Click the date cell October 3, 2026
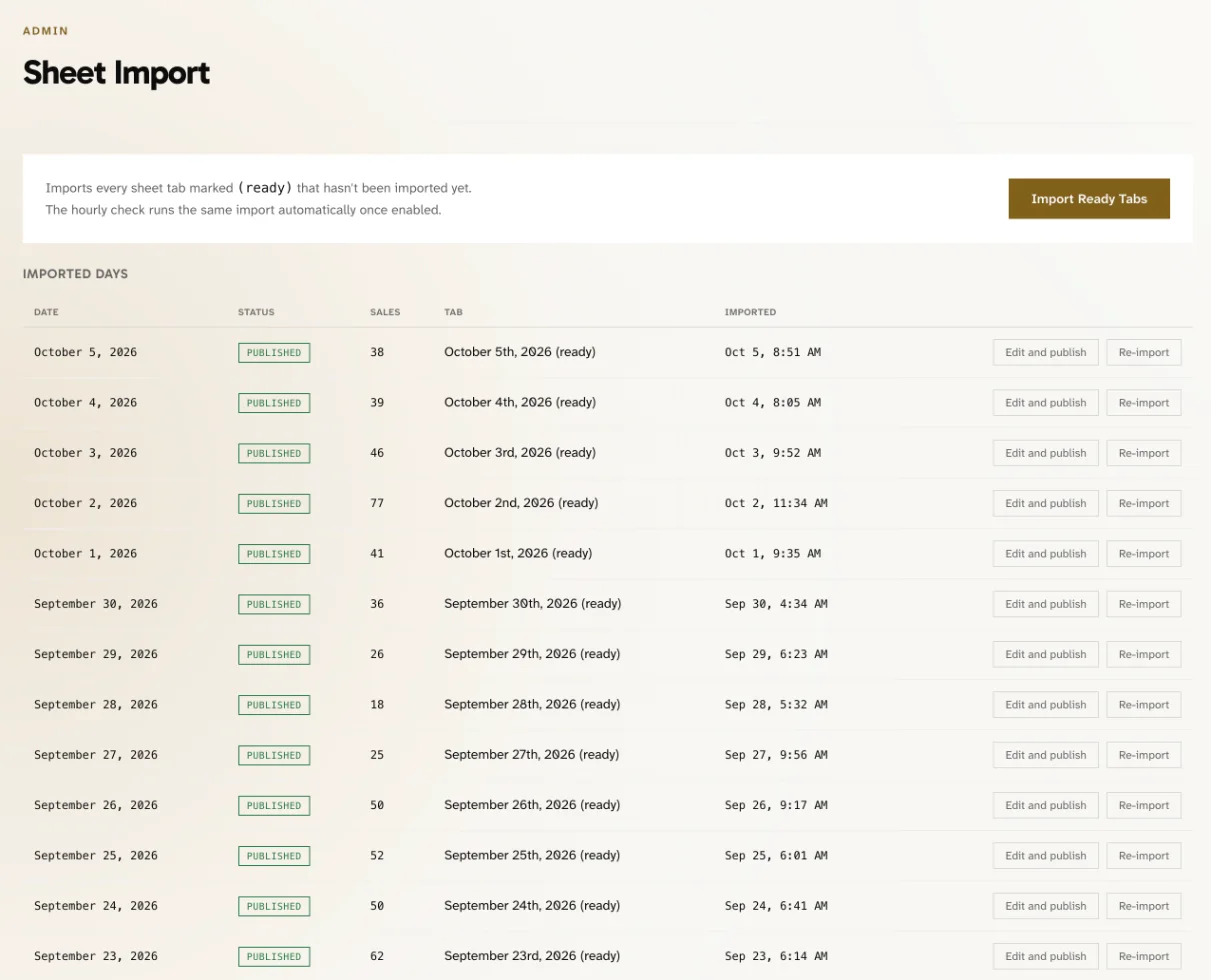The width and height of the screenshot is (1211, 980). pos(85,453)
